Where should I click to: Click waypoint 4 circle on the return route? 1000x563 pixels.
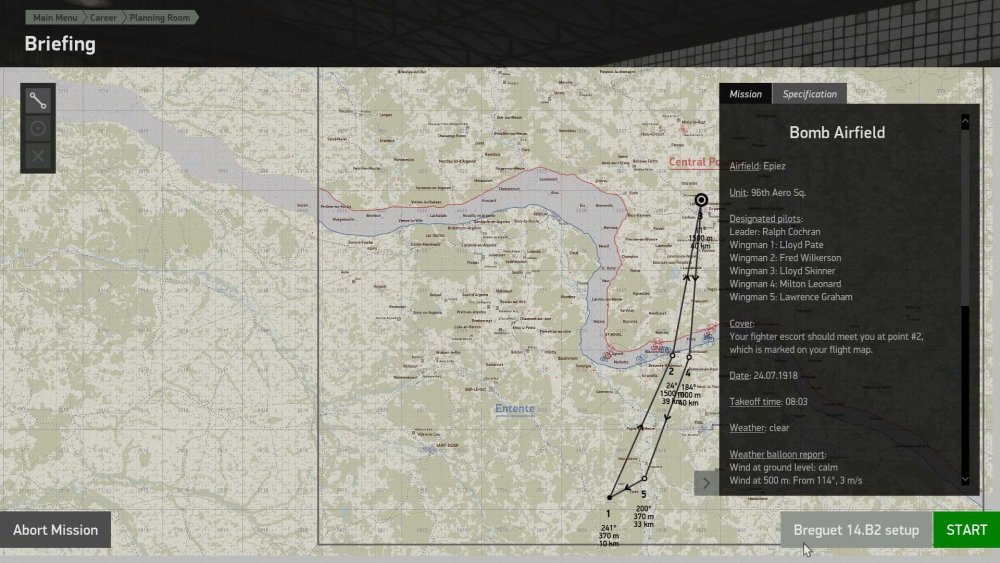point(689,357)
